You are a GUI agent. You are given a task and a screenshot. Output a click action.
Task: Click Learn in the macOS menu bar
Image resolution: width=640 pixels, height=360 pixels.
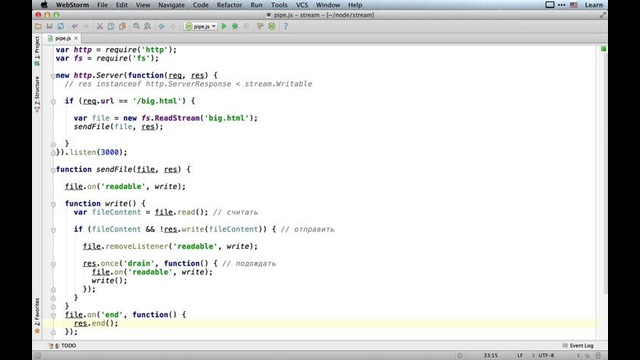coord(594,5)
